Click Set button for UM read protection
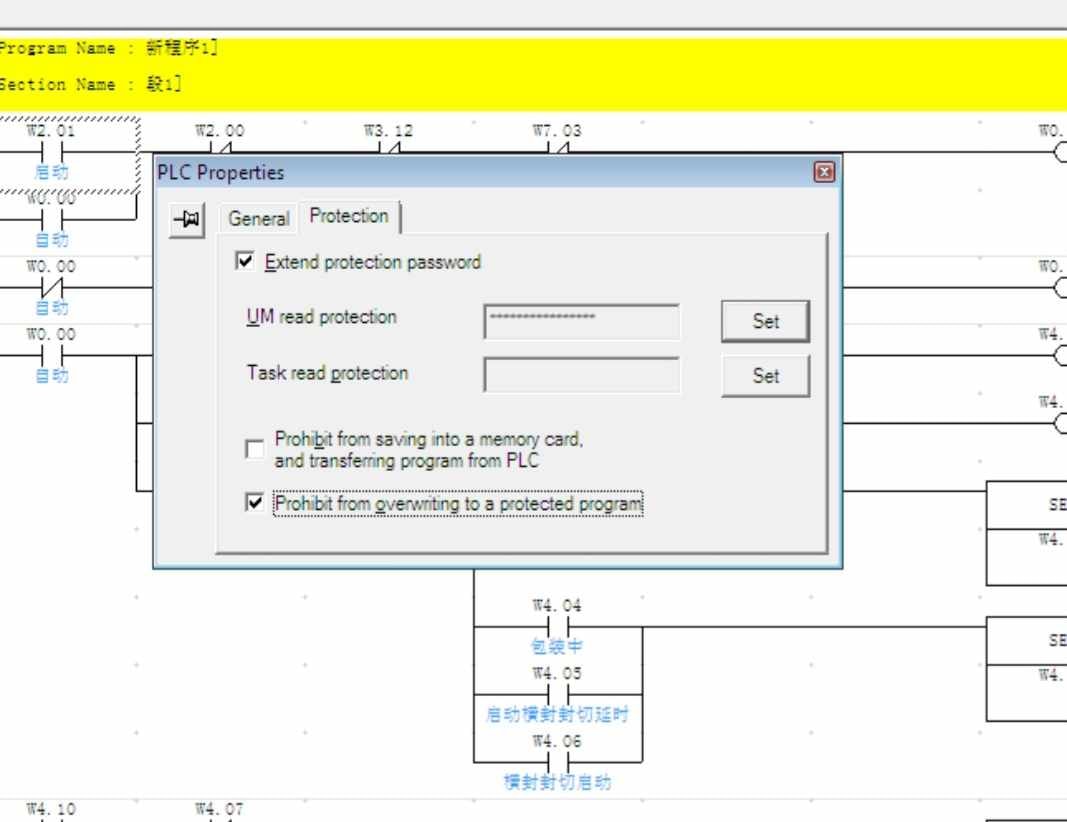Viewport: 1067px width, 822px height. point(766,321)
